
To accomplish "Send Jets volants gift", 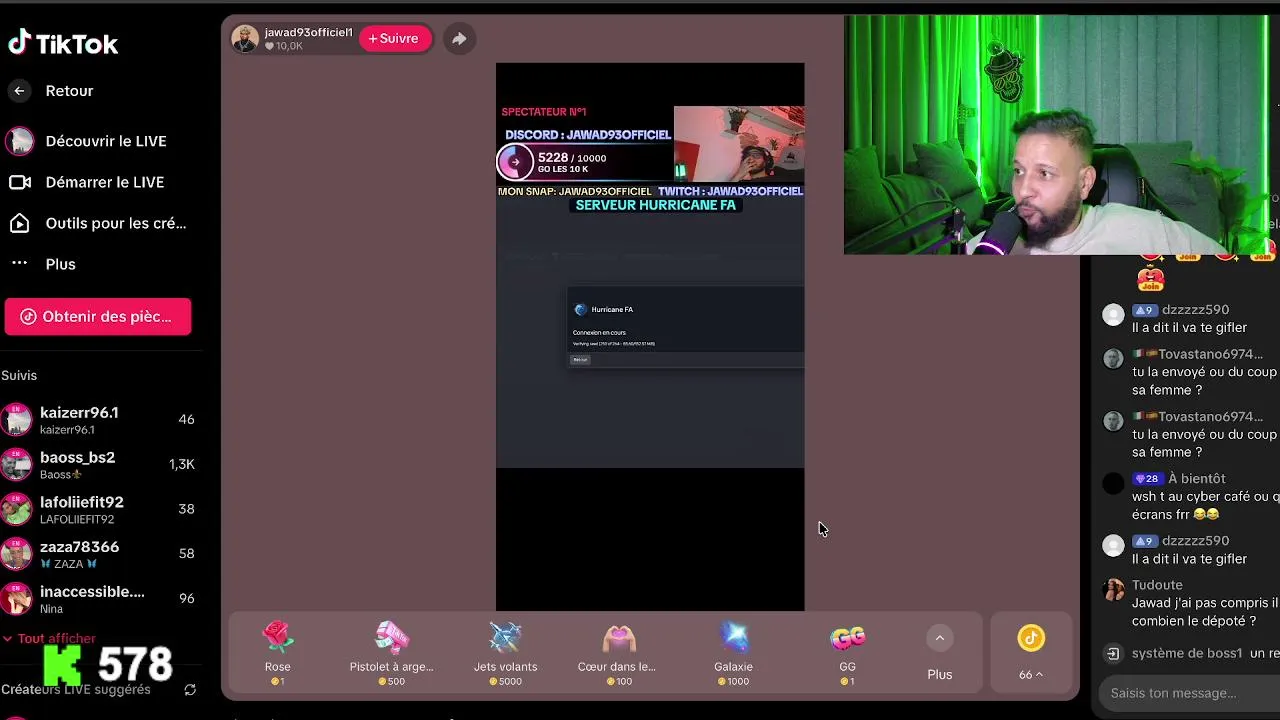I will 505,652.
